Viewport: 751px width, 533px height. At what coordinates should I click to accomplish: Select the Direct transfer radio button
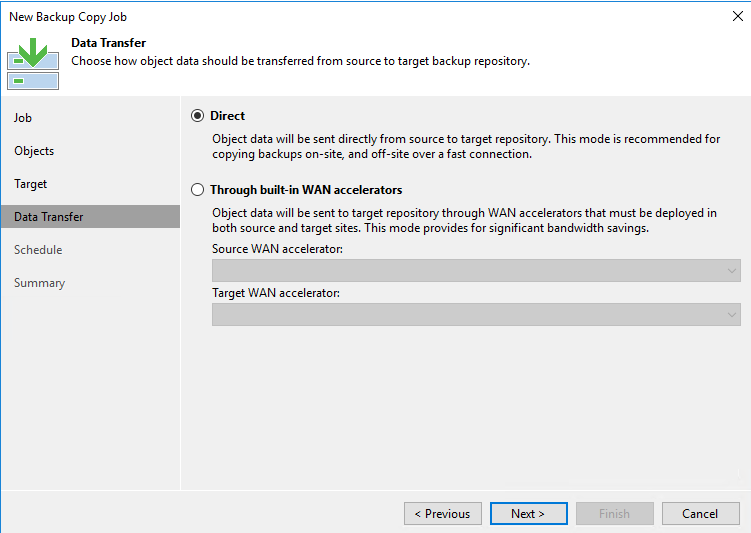pyautogui.click(x=197, y=116)
